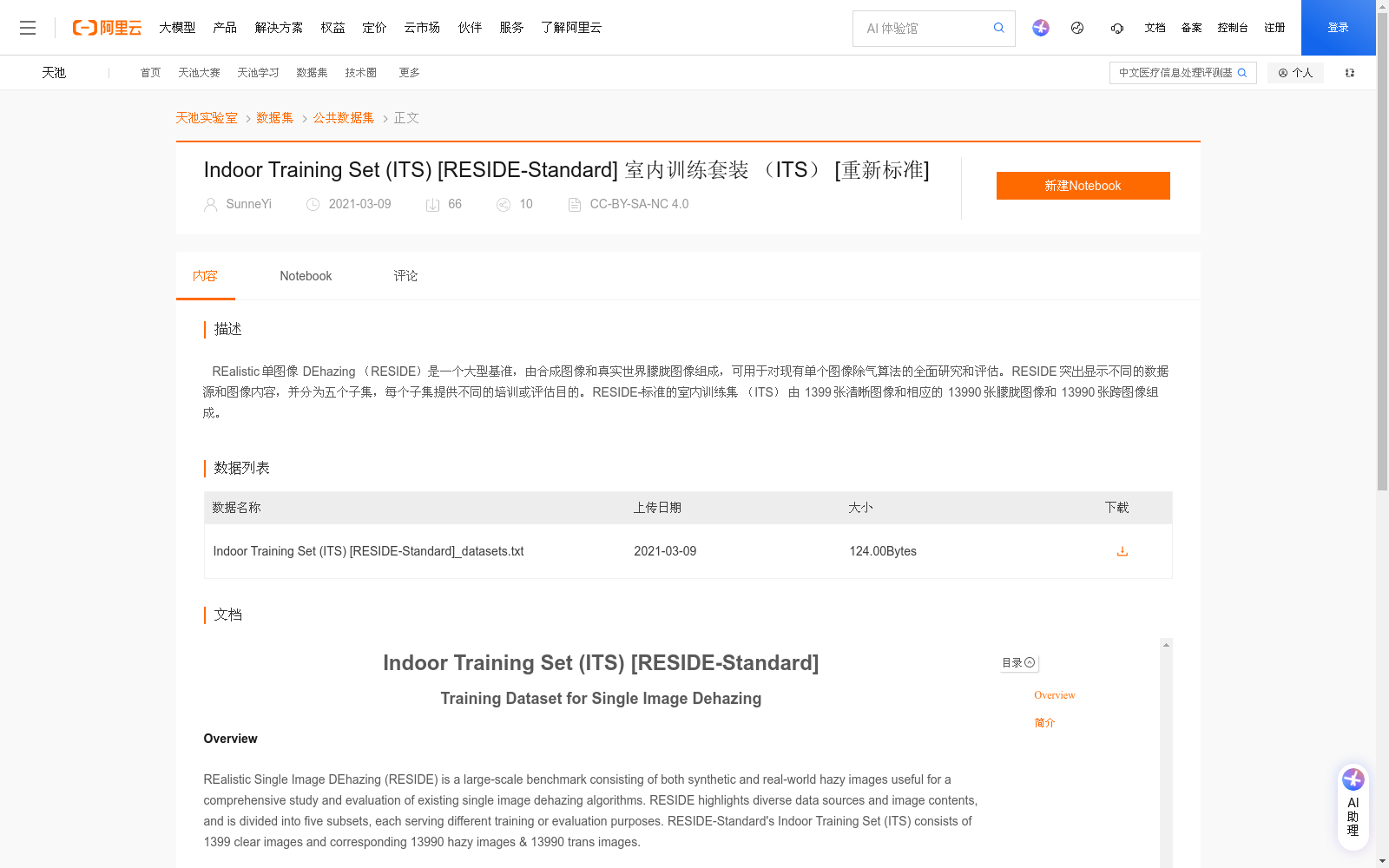Screen dimensions: 1389x868
Task: Click the fullscreen toggle icon in Tianchi bar
Action: pyautogui.click(x=1350, y=73)
